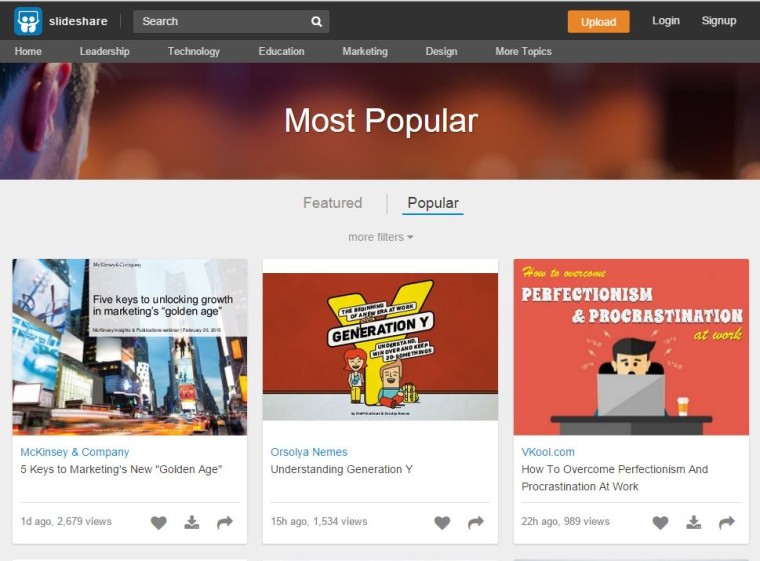The image size is (760, 561).
Task: Open the Five keys marketing slide thumbnail
Action: (x=130, y=347)
